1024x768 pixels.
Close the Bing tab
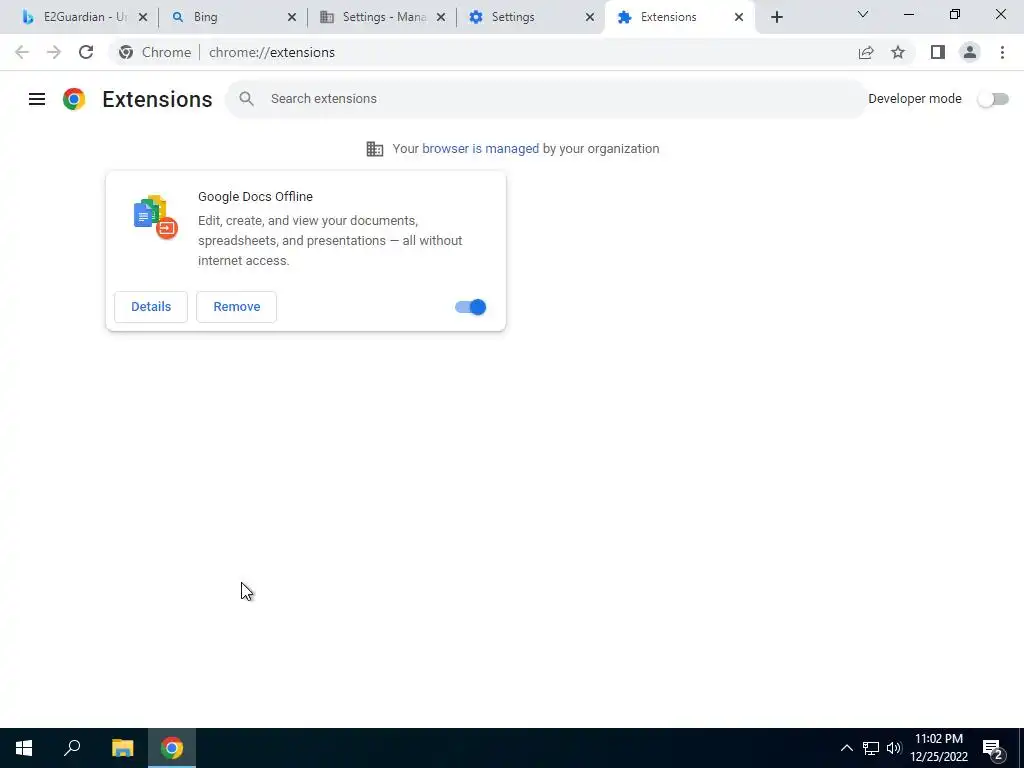pyautogui.click(x=292, y=17)
